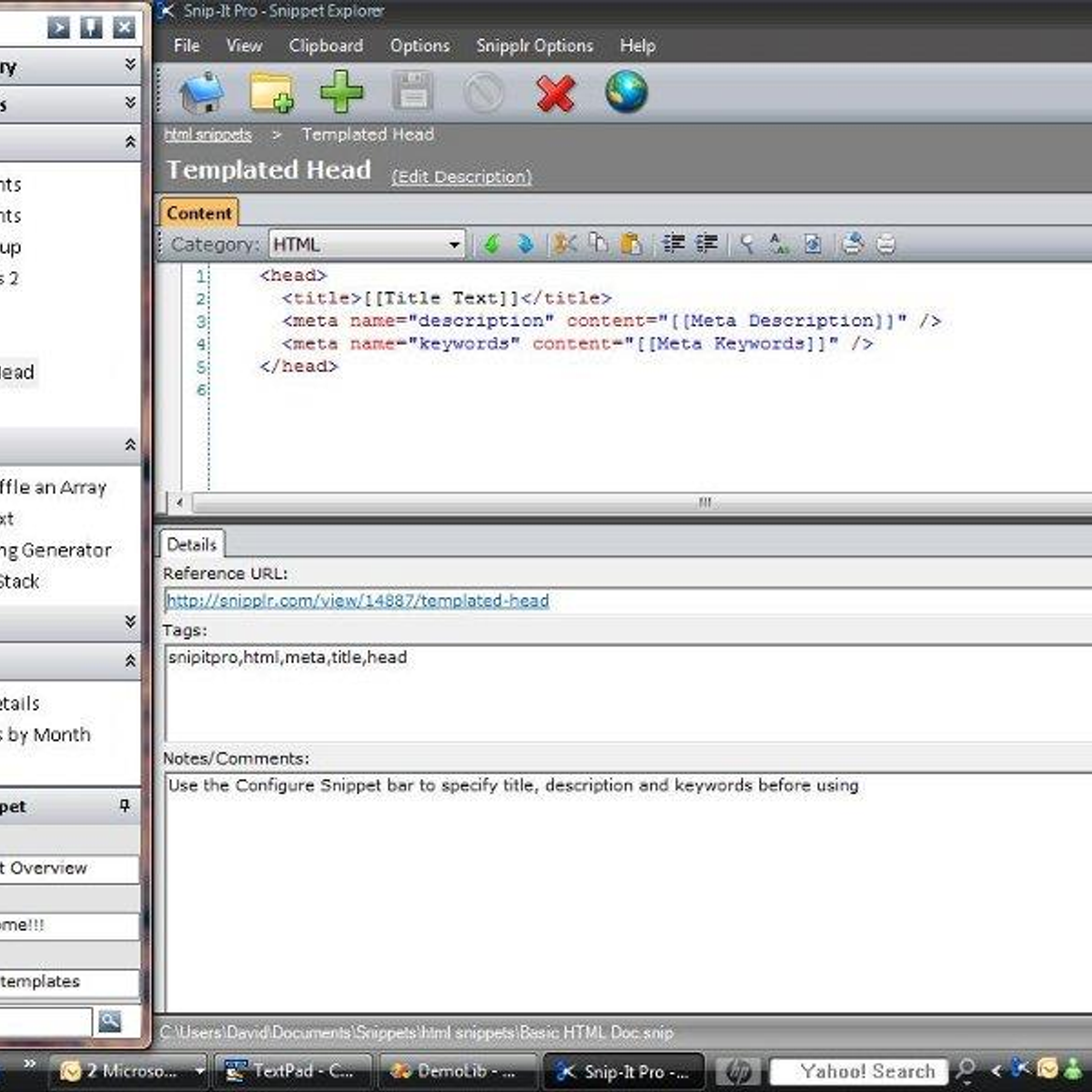Select the Details tab

(192, 544)
